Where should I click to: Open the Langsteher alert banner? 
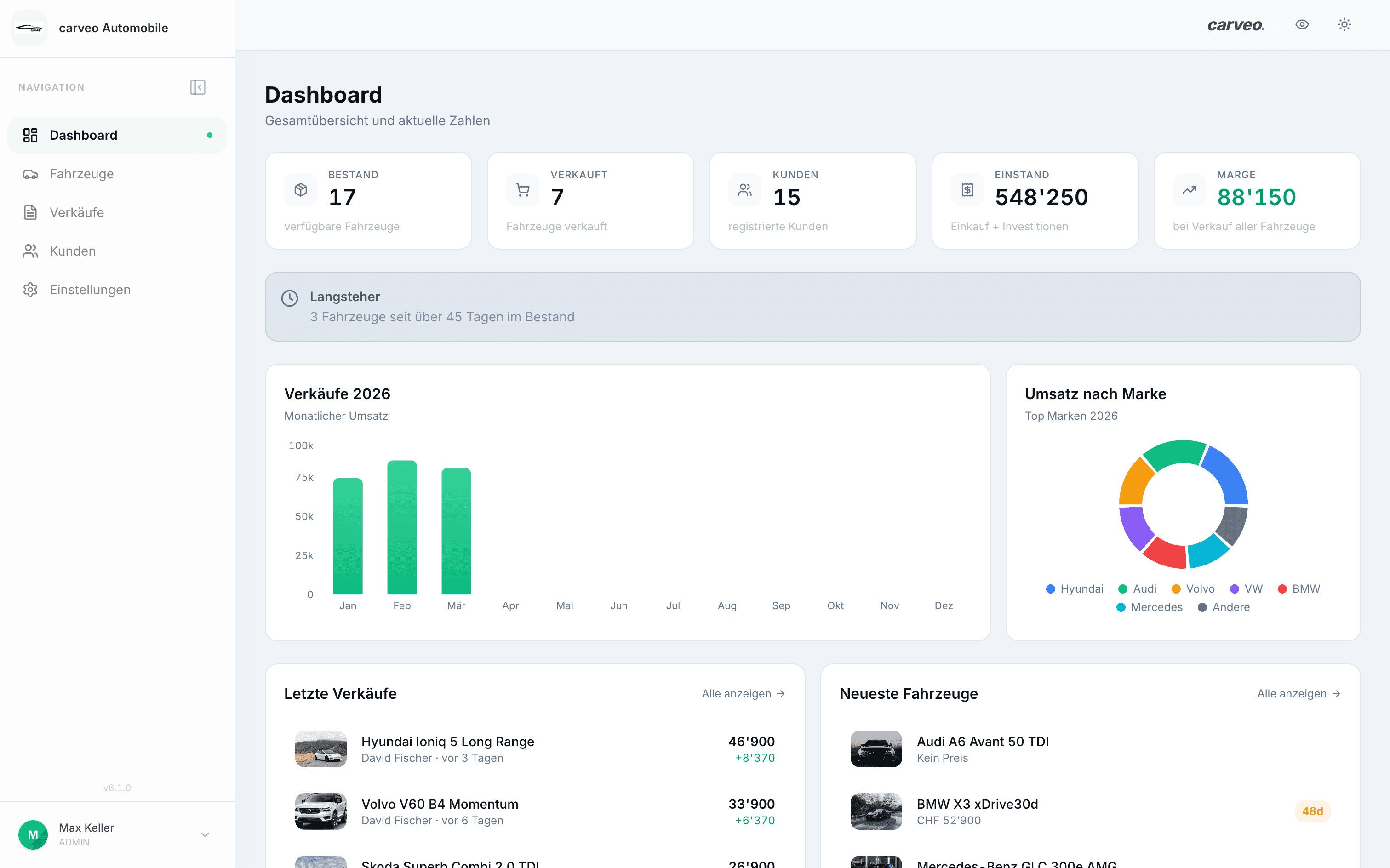coord(812,307)
